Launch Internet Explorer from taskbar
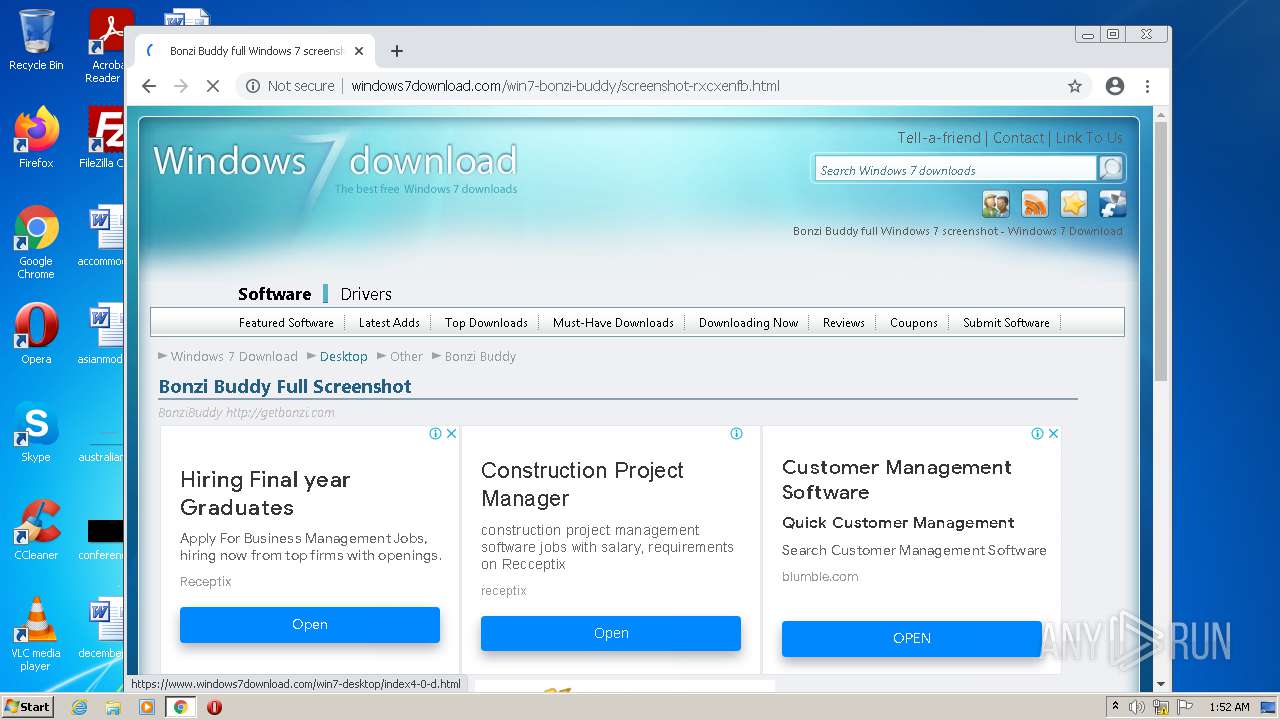 79,707
